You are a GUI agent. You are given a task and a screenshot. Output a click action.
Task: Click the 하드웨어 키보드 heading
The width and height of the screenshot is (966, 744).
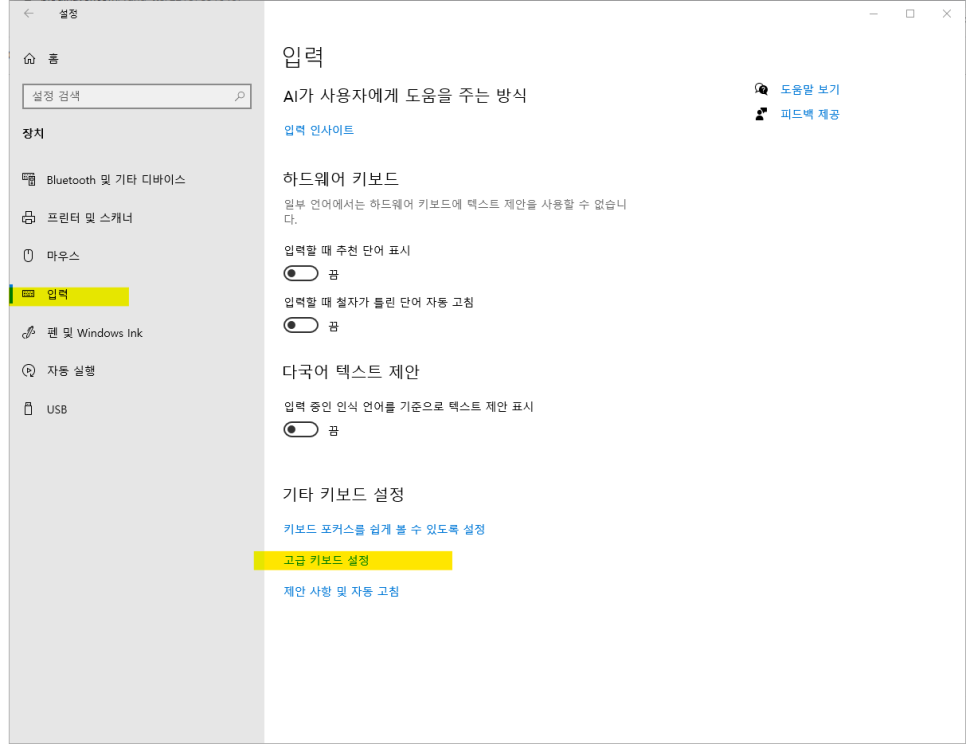tap(341, 179)
